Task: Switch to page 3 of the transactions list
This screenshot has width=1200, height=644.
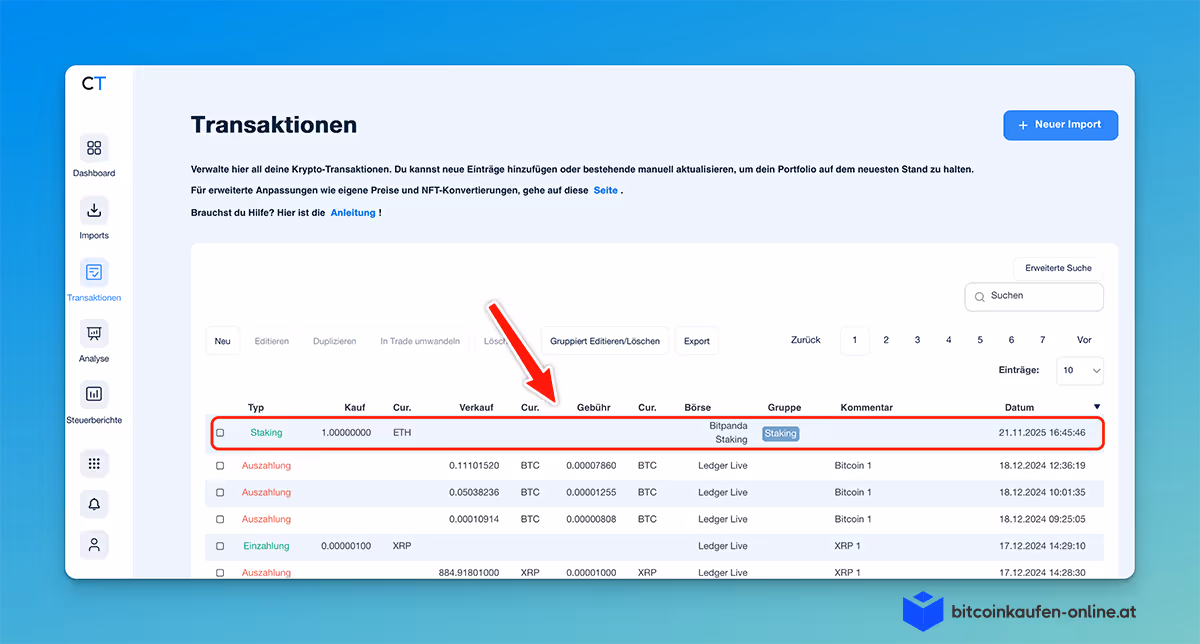Action: coord(917,339)
